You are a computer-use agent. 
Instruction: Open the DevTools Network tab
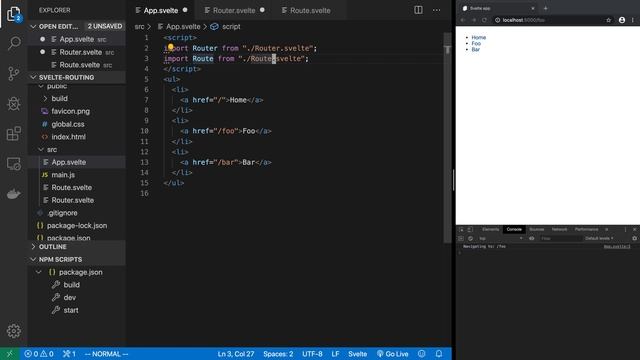pyautogui.click(x=559, y=229)
